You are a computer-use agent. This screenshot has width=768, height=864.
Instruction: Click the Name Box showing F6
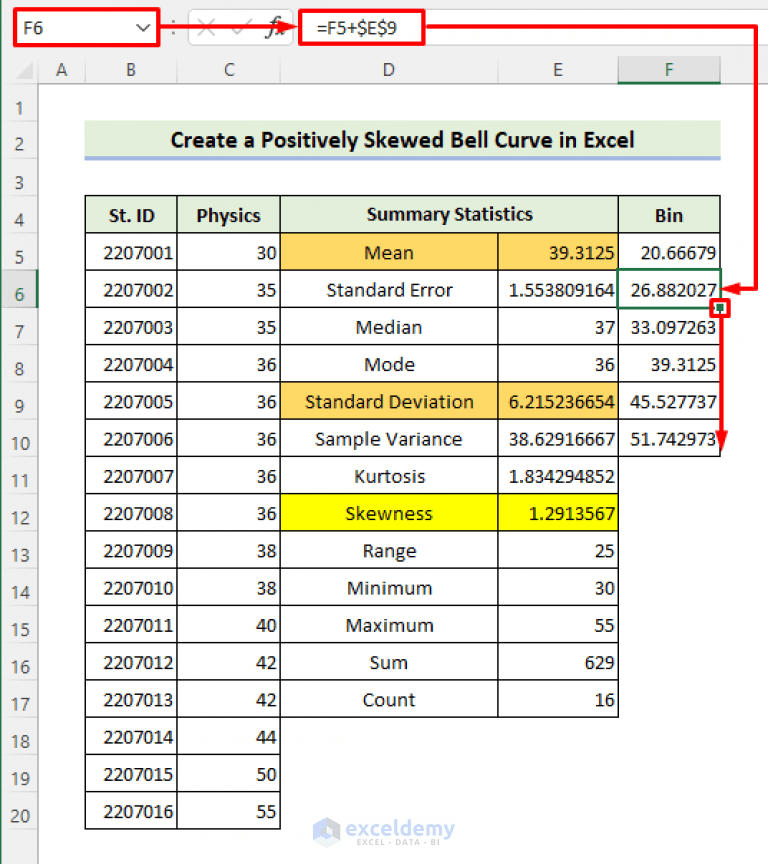click(86, 28)
